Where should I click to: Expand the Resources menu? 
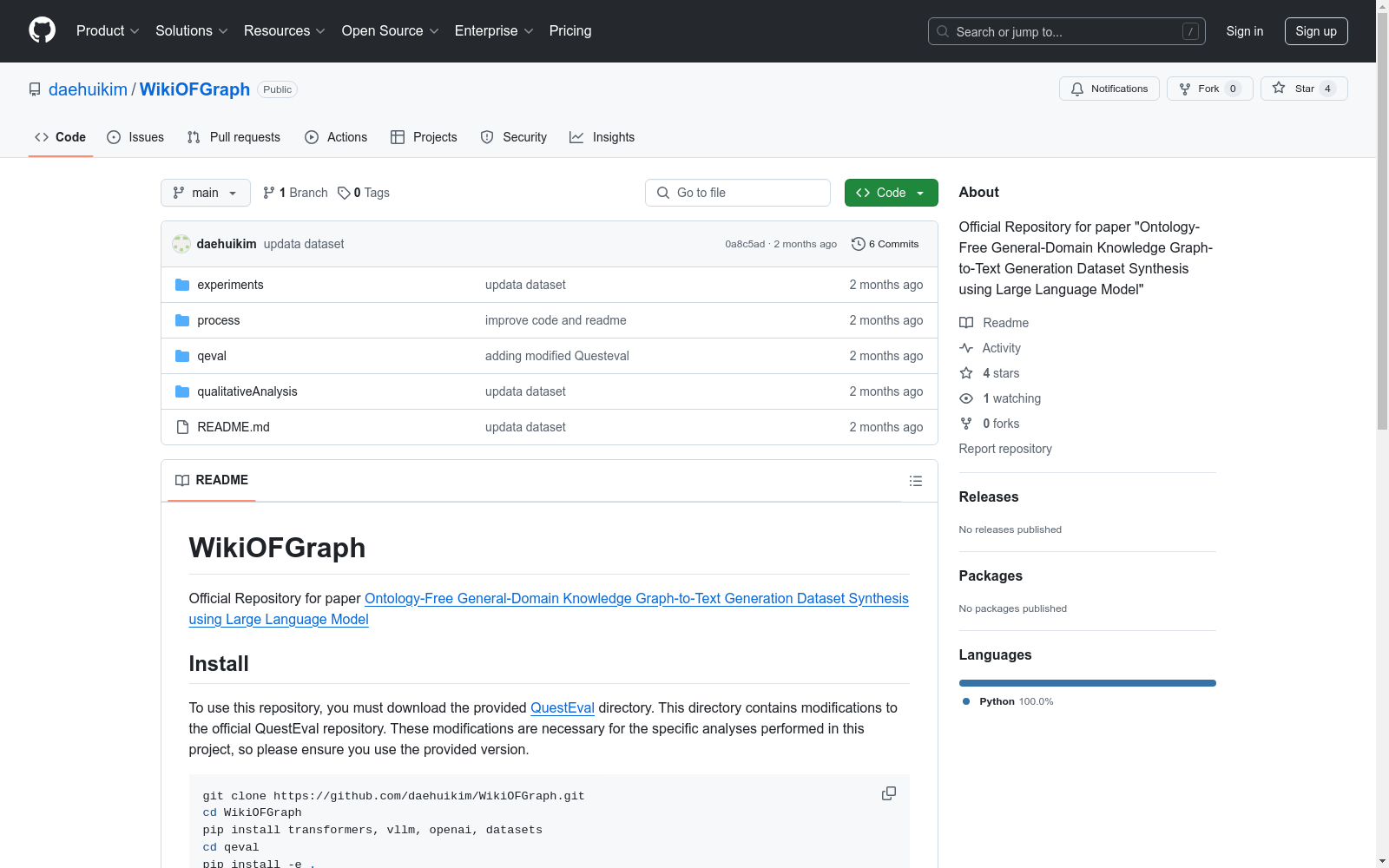[x=285, y=30]
